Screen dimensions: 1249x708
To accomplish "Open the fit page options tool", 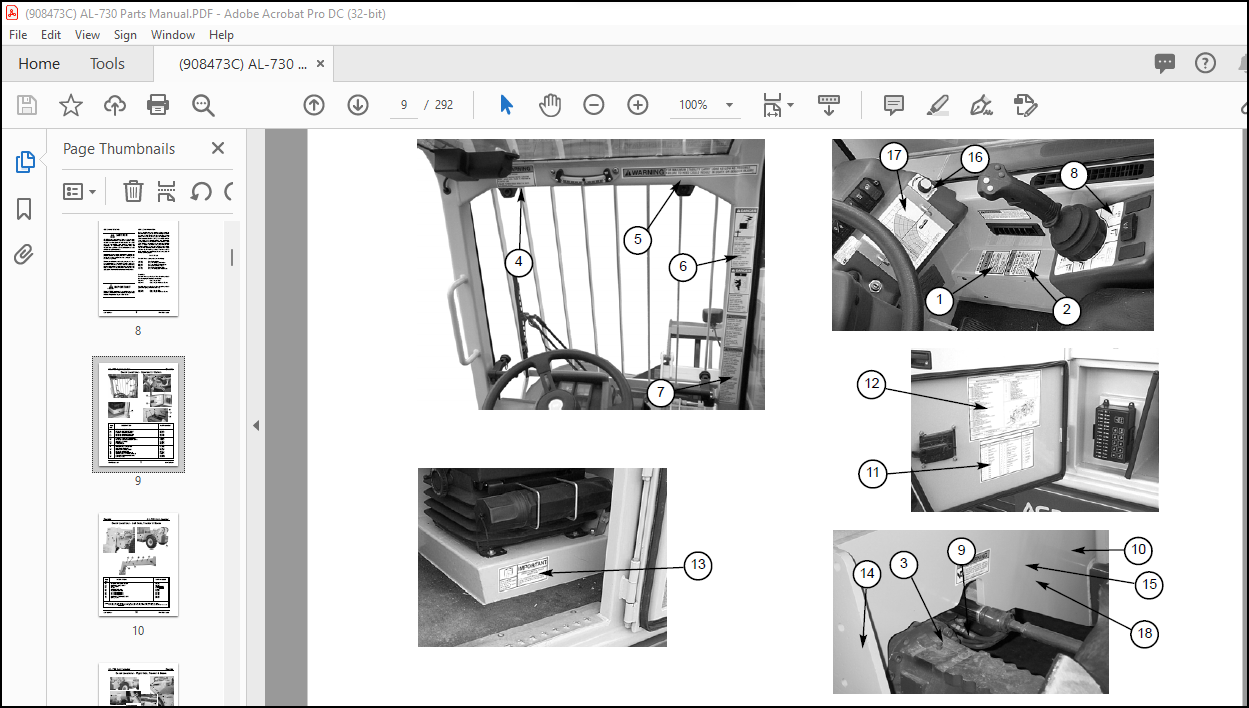I will click(x=777, y=105).
